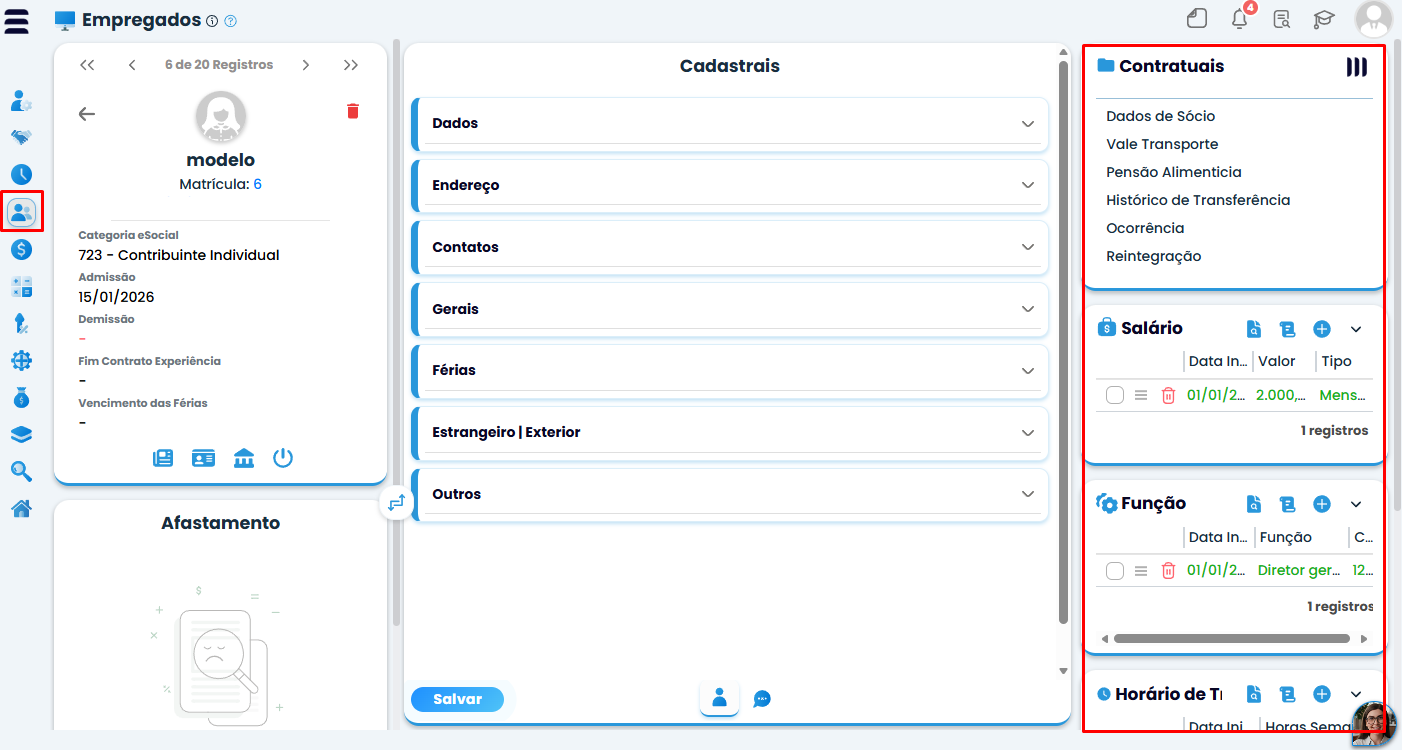
Task: Click the ID card icon on employee card
Action: tap(204, 458)
